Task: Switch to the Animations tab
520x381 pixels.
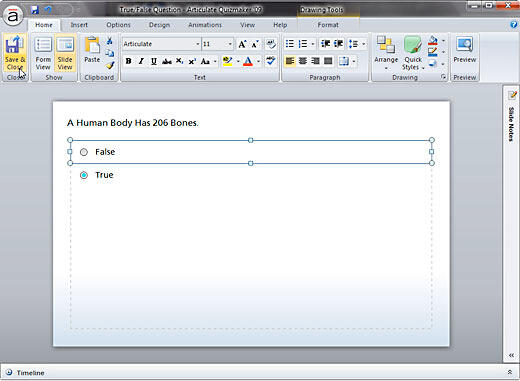Action: point(205,25)
